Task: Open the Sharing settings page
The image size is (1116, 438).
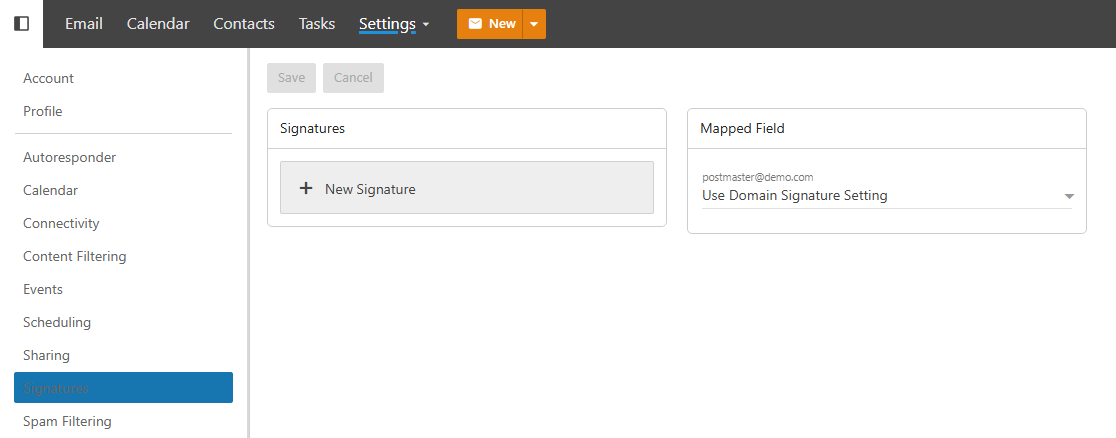Action: [47, 355]
